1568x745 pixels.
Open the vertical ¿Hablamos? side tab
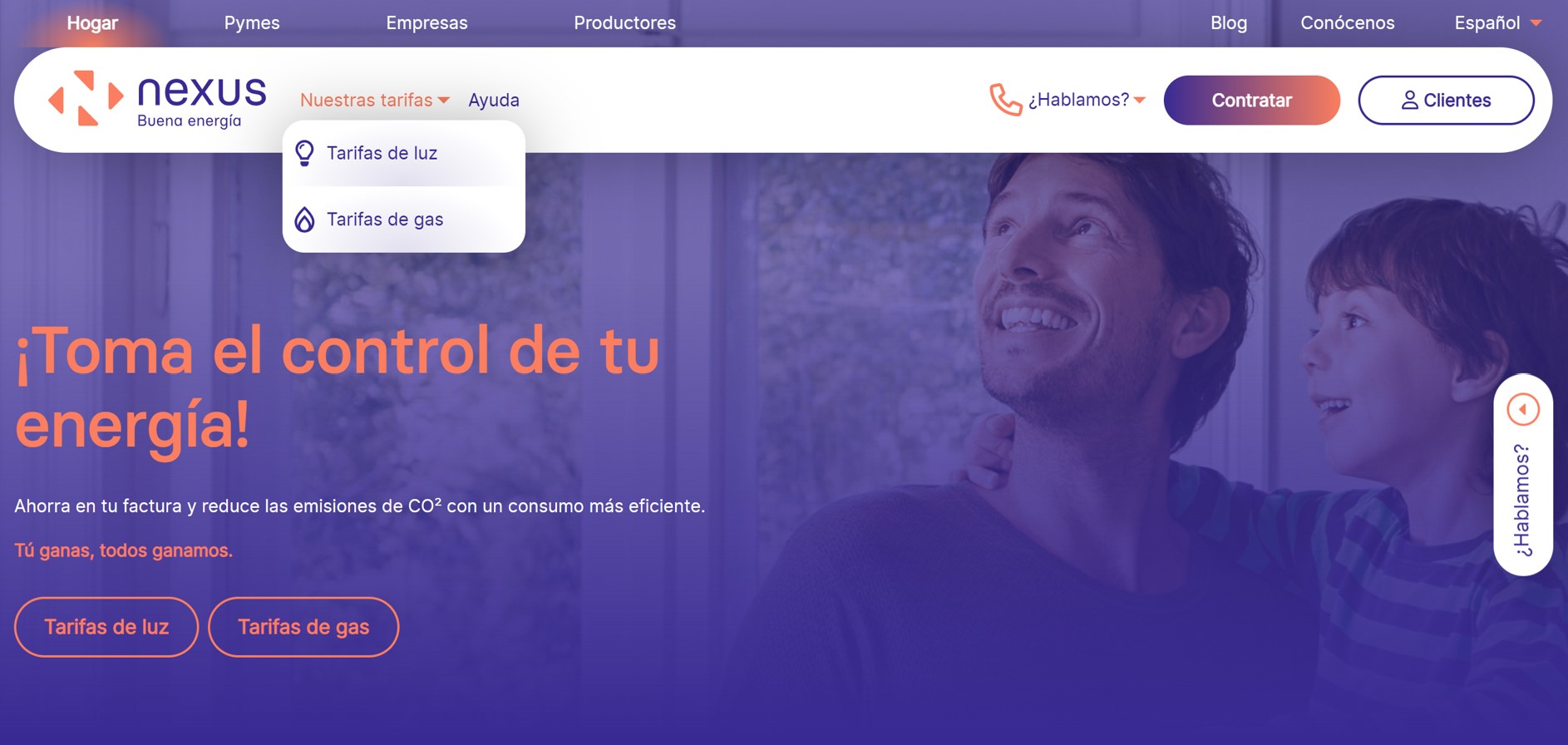pyautogui.click(x=1523, y=475)
